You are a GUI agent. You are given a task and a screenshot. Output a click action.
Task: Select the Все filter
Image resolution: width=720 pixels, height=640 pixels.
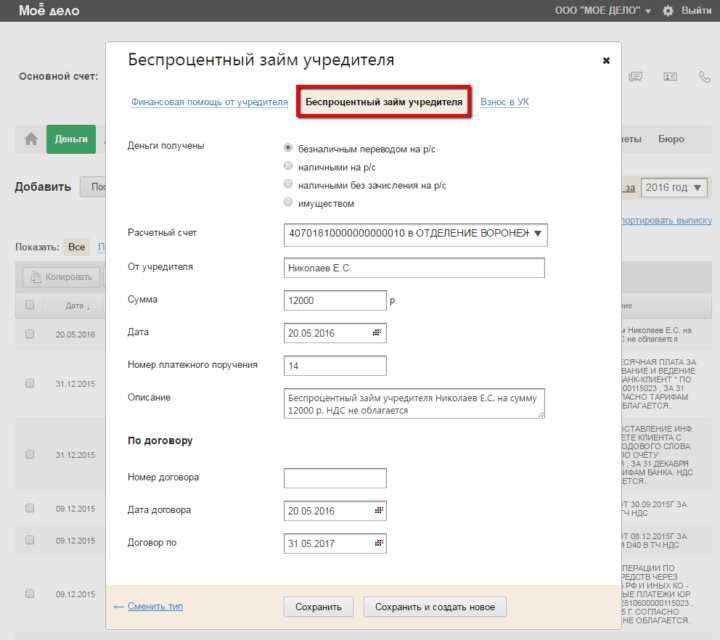pyautogui.click(x=77, y=247)
